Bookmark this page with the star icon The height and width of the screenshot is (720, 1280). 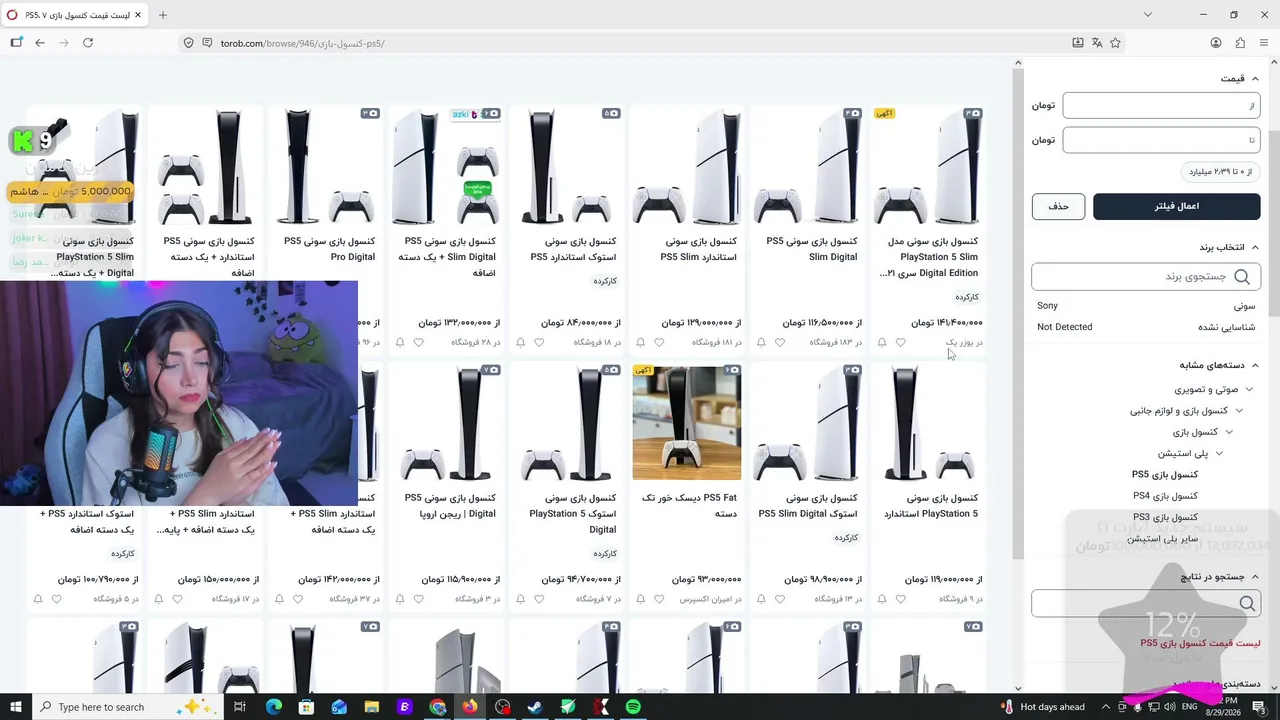click(x=1116, y=43)
